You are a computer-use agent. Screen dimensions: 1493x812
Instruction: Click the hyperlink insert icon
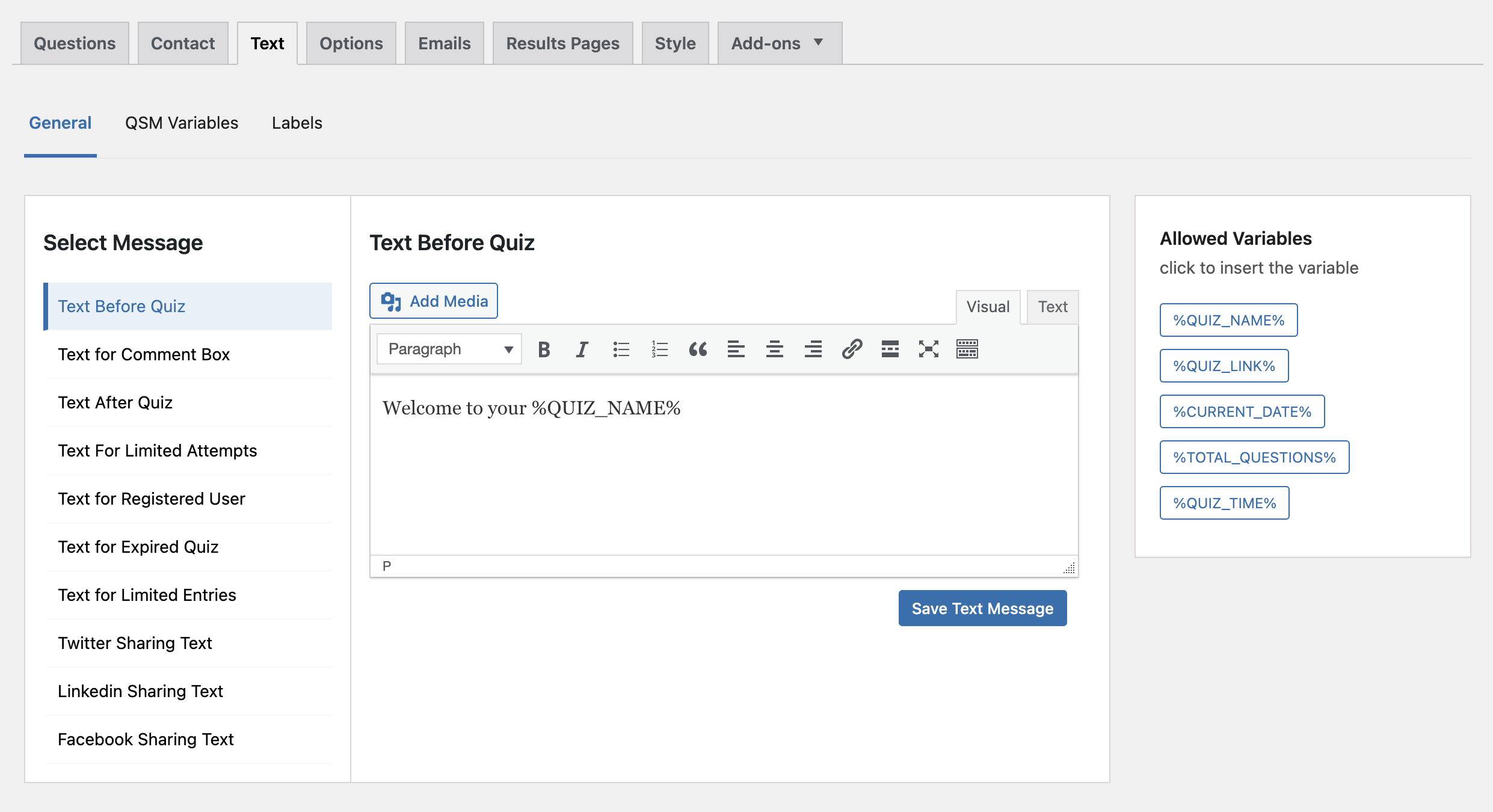click(851, 348)
